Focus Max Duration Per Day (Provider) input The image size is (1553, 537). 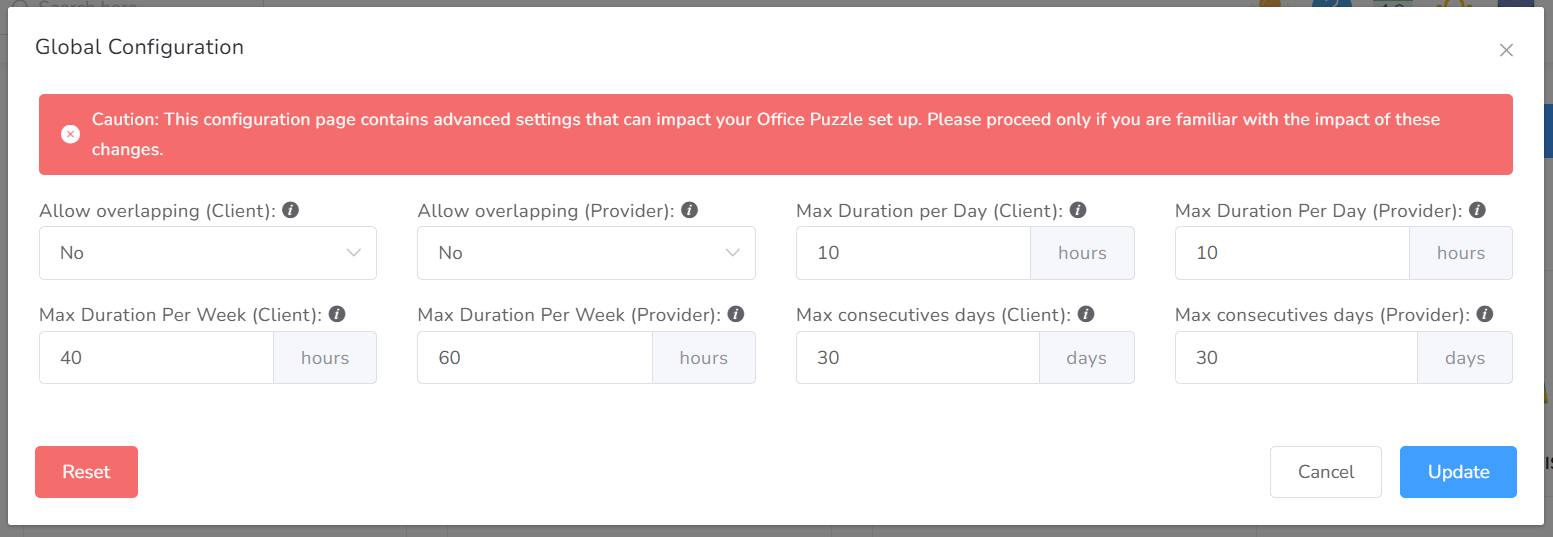(1291, 253)
